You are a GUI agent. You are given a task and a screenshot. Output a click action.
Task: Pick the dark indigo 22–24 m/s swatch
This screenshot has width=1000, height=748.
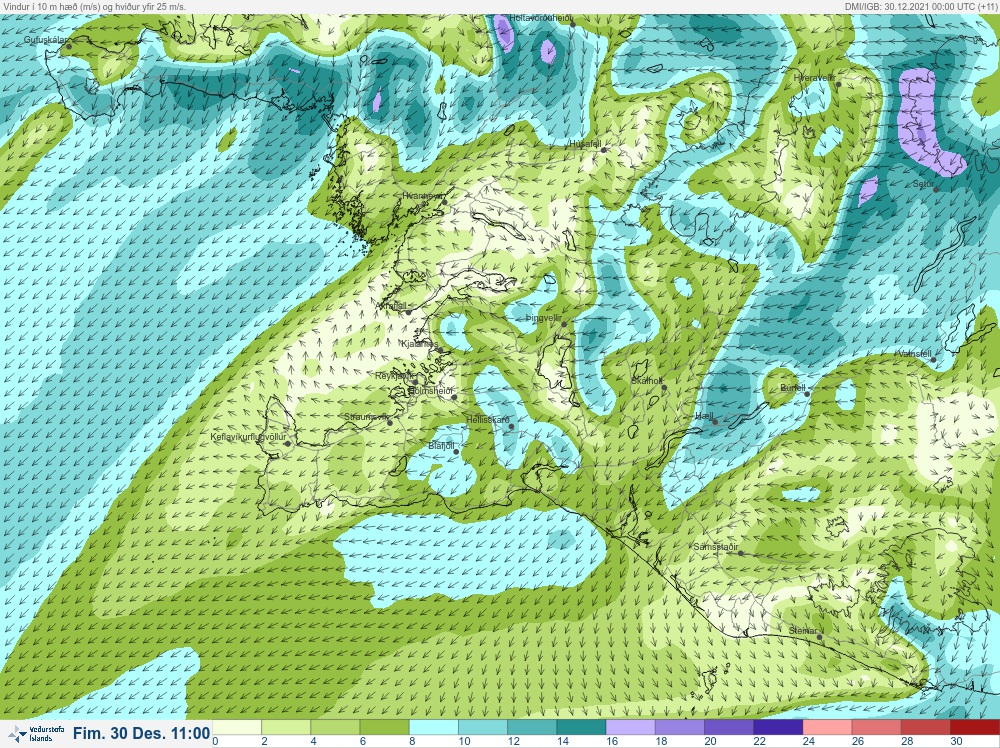(x=777, y=728)
